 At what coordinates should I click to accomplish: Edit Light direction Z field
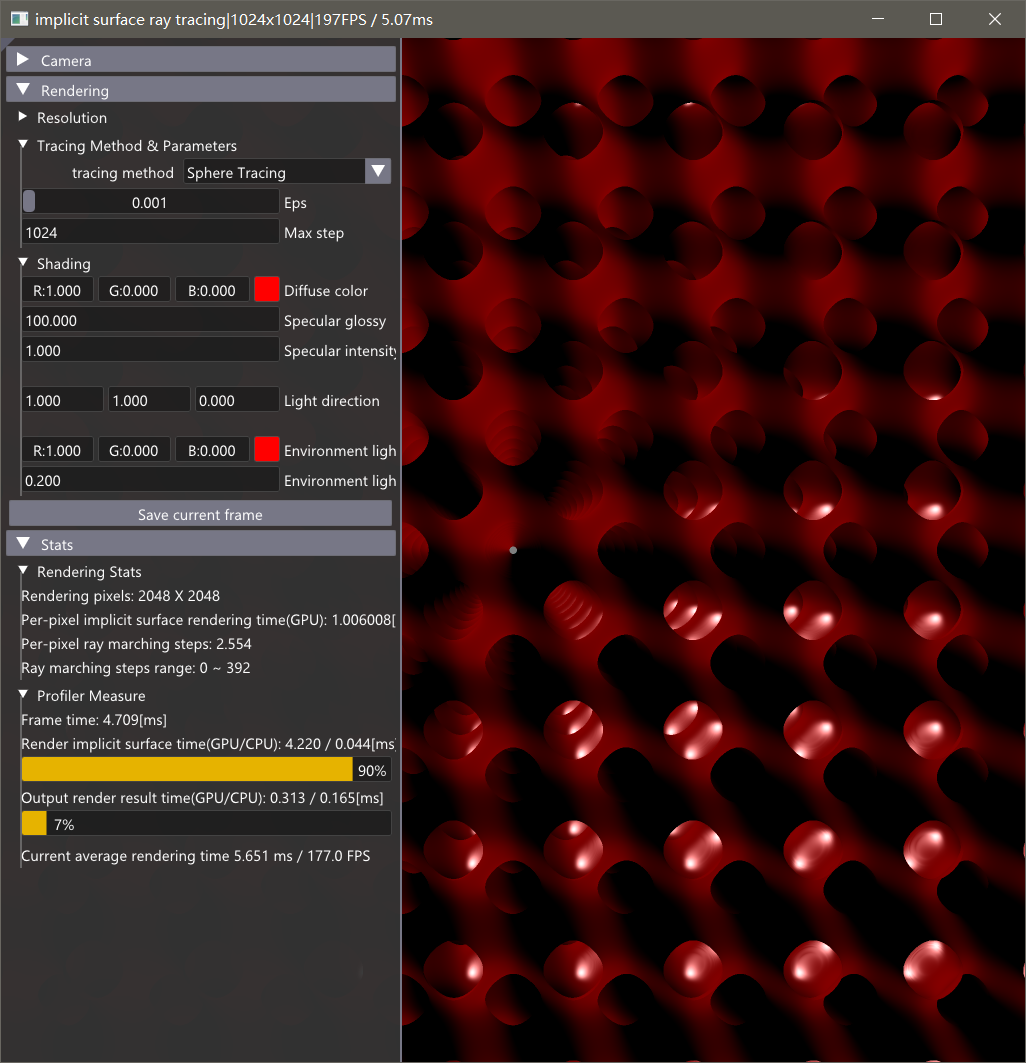tap(237, 400)
